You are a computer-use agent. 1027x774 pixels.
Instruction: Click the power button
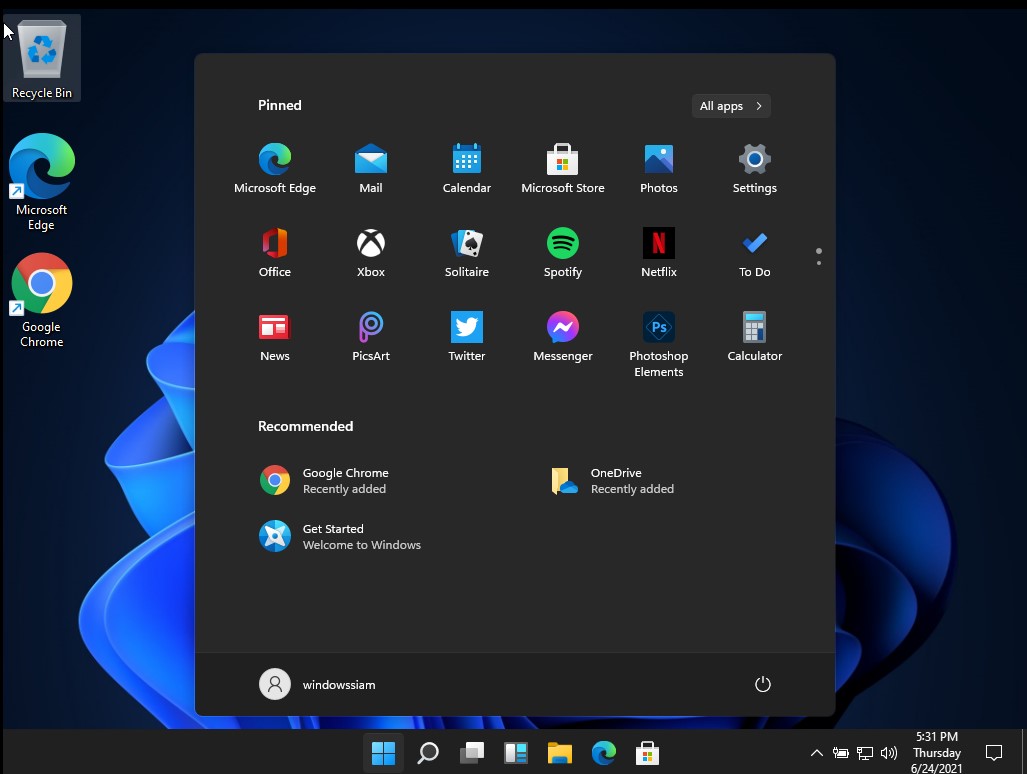763,684
